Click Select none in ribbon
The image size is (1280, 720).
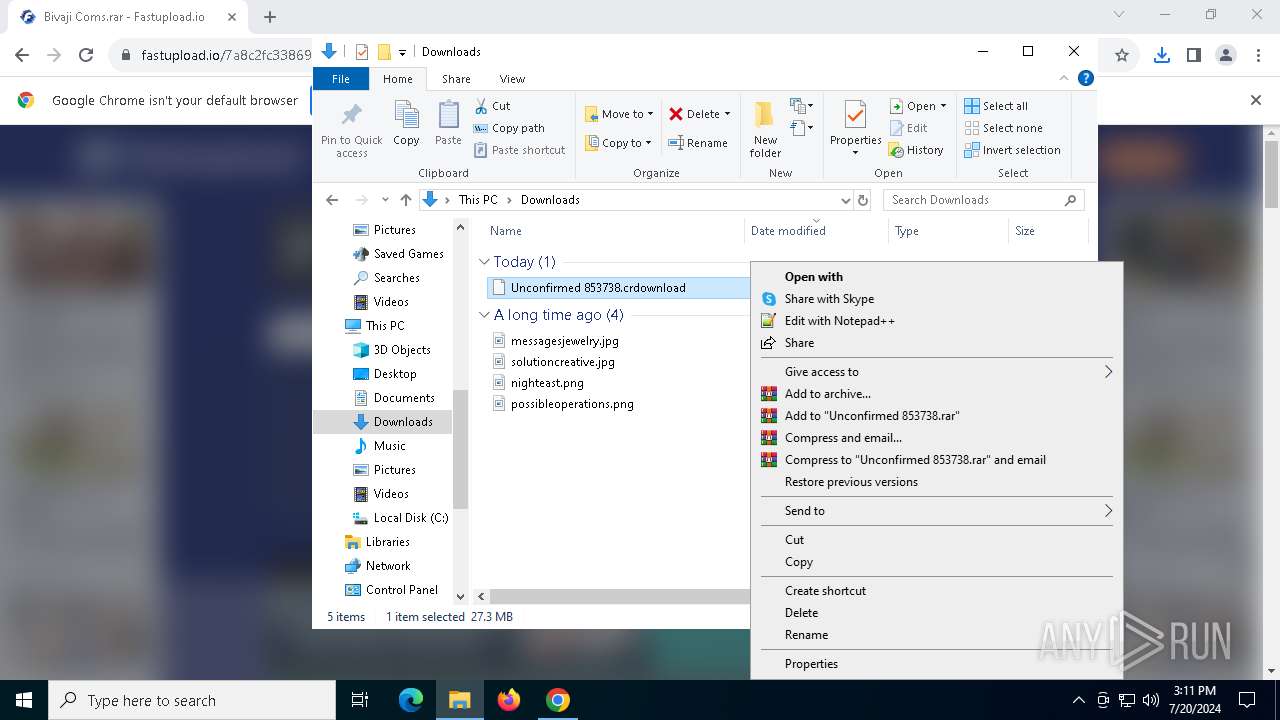pos(1003,128)
